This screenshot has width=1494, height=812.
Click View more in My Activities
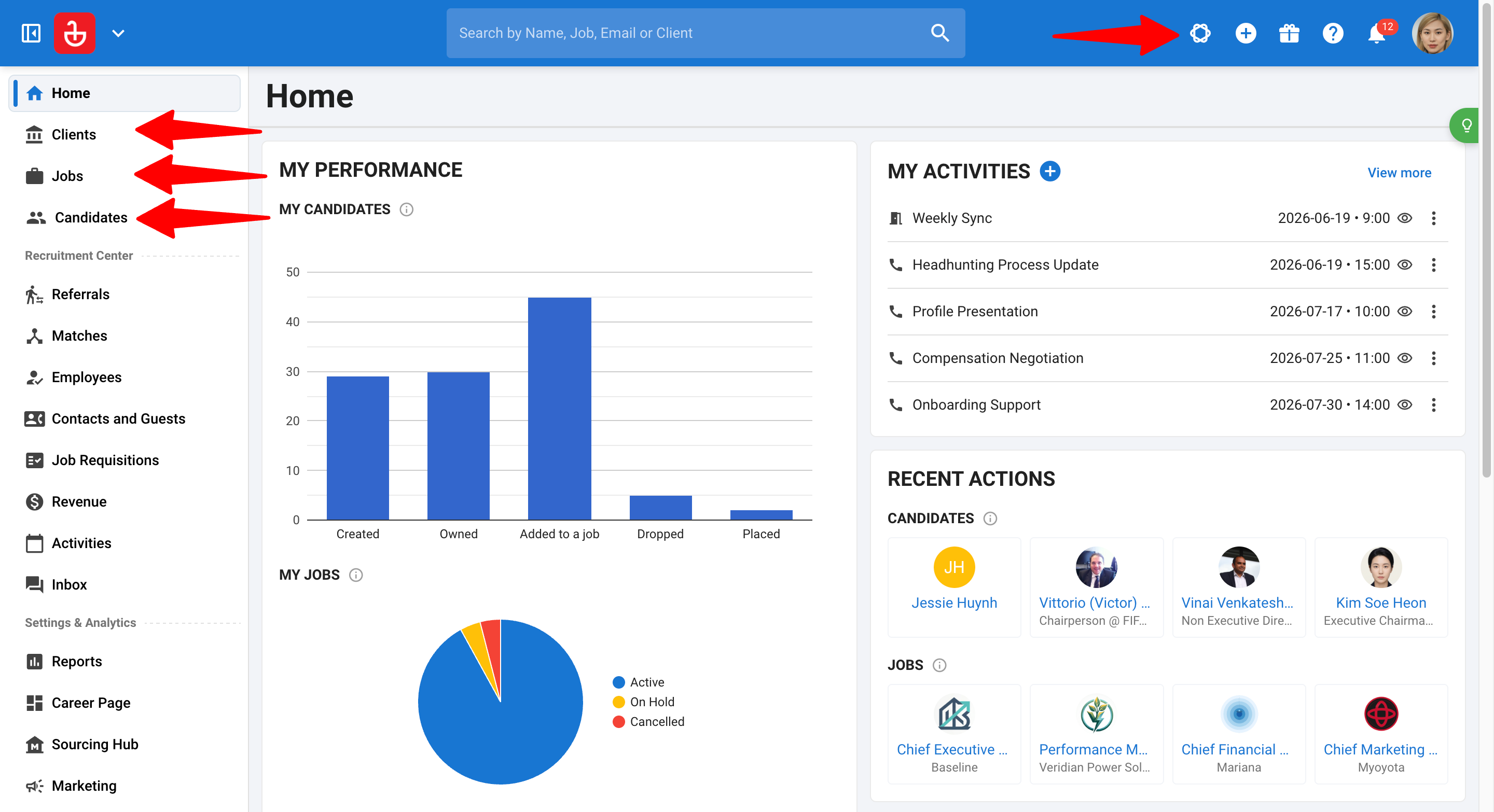[x=1399, y=173]
